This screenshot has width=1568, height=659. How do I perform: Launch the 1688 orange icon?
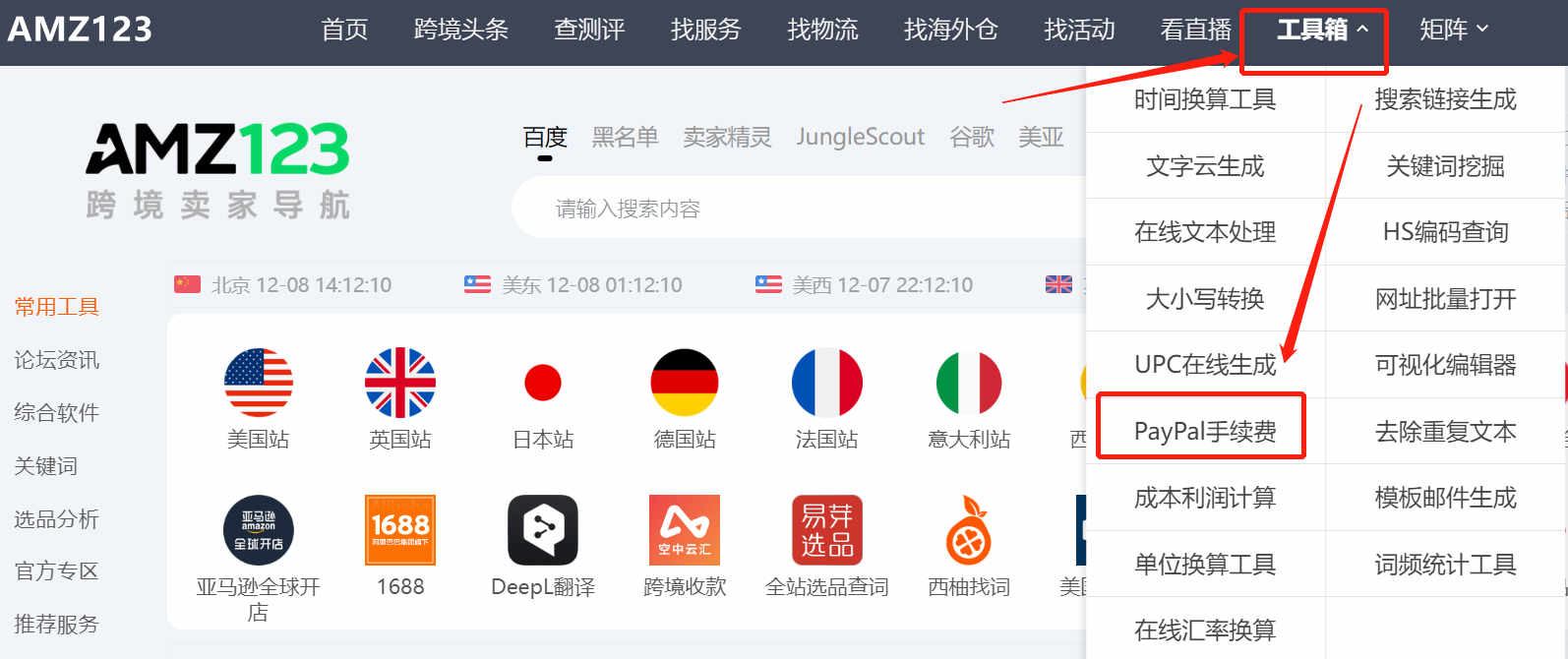(x=400, y=530)
